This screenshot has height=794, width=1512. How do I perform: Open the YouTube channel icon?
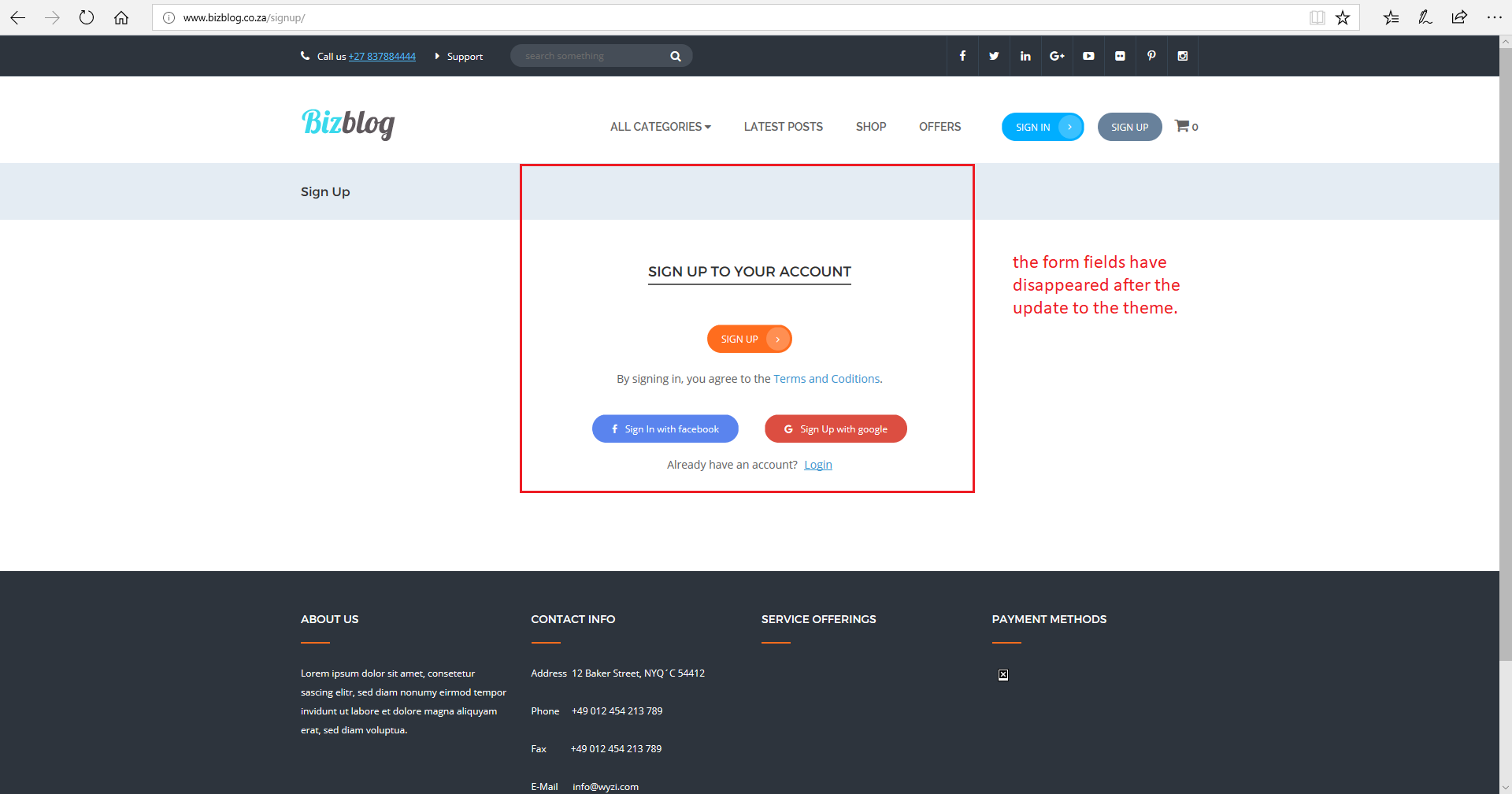[x=1088, y=55]
